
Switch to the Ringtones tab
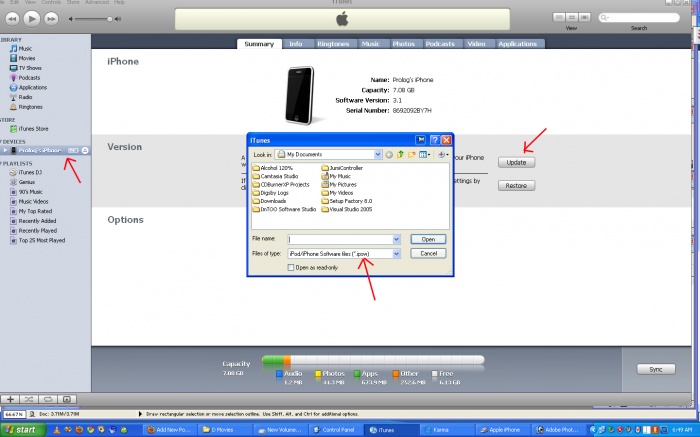(x=333, y=44)
